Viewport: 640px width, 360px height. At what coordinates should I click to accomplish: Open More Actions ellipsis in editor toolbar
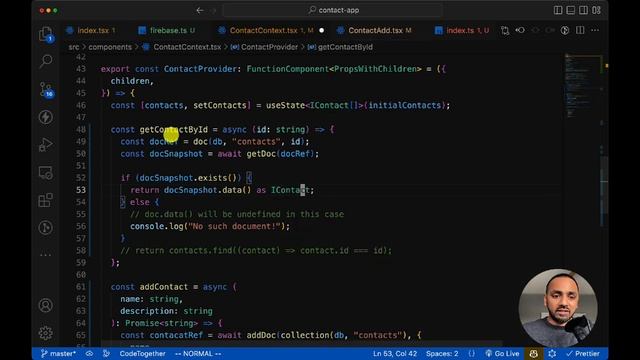(x=595, y=30)
